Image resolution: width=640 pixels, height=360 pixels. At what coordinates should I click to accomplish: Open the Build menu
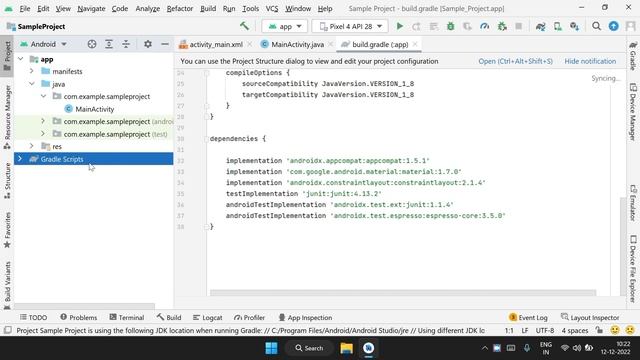208,9
